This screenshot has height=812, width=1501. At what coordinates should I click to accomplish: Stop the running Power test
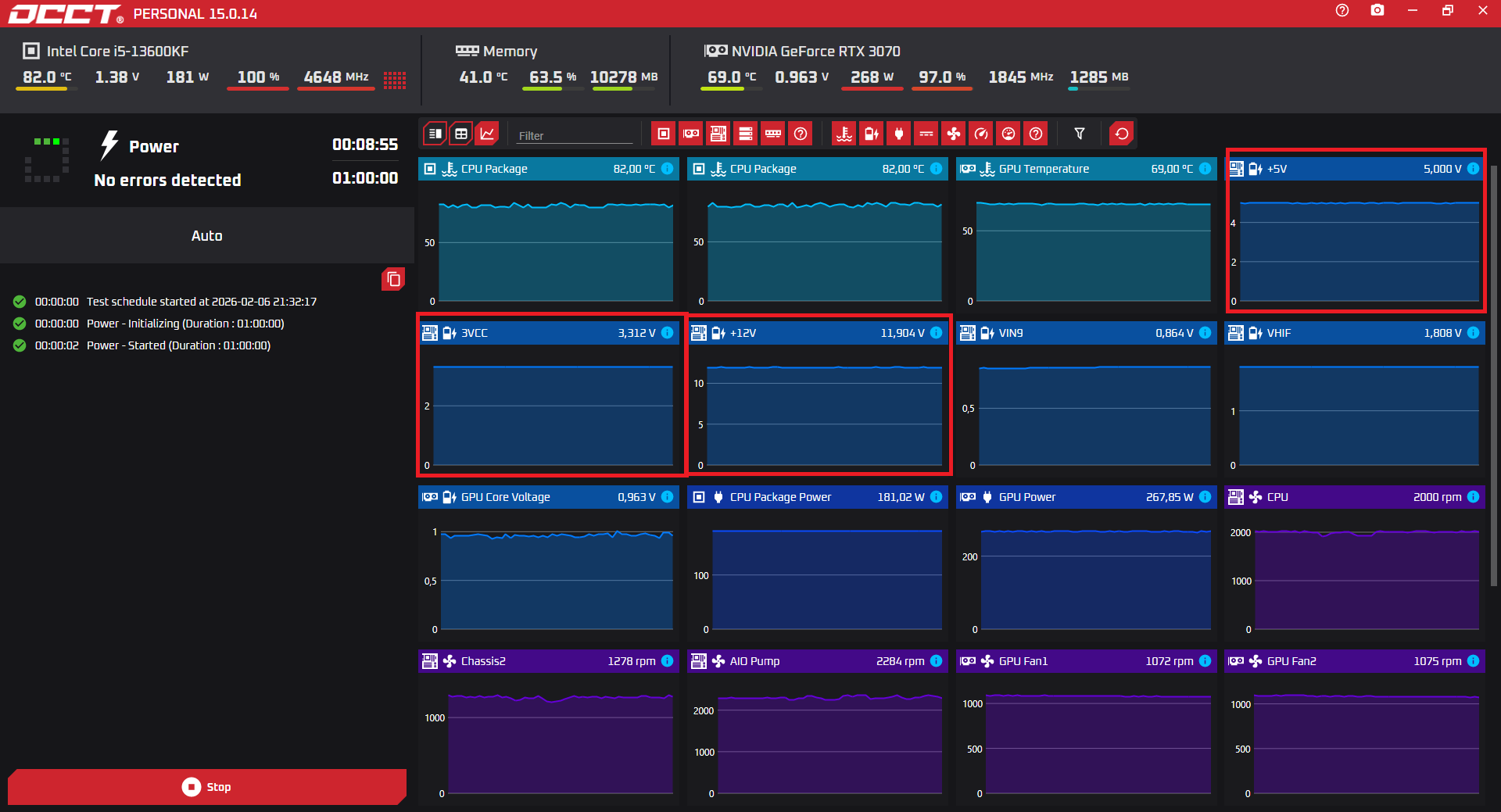click(x=207, y=787)
